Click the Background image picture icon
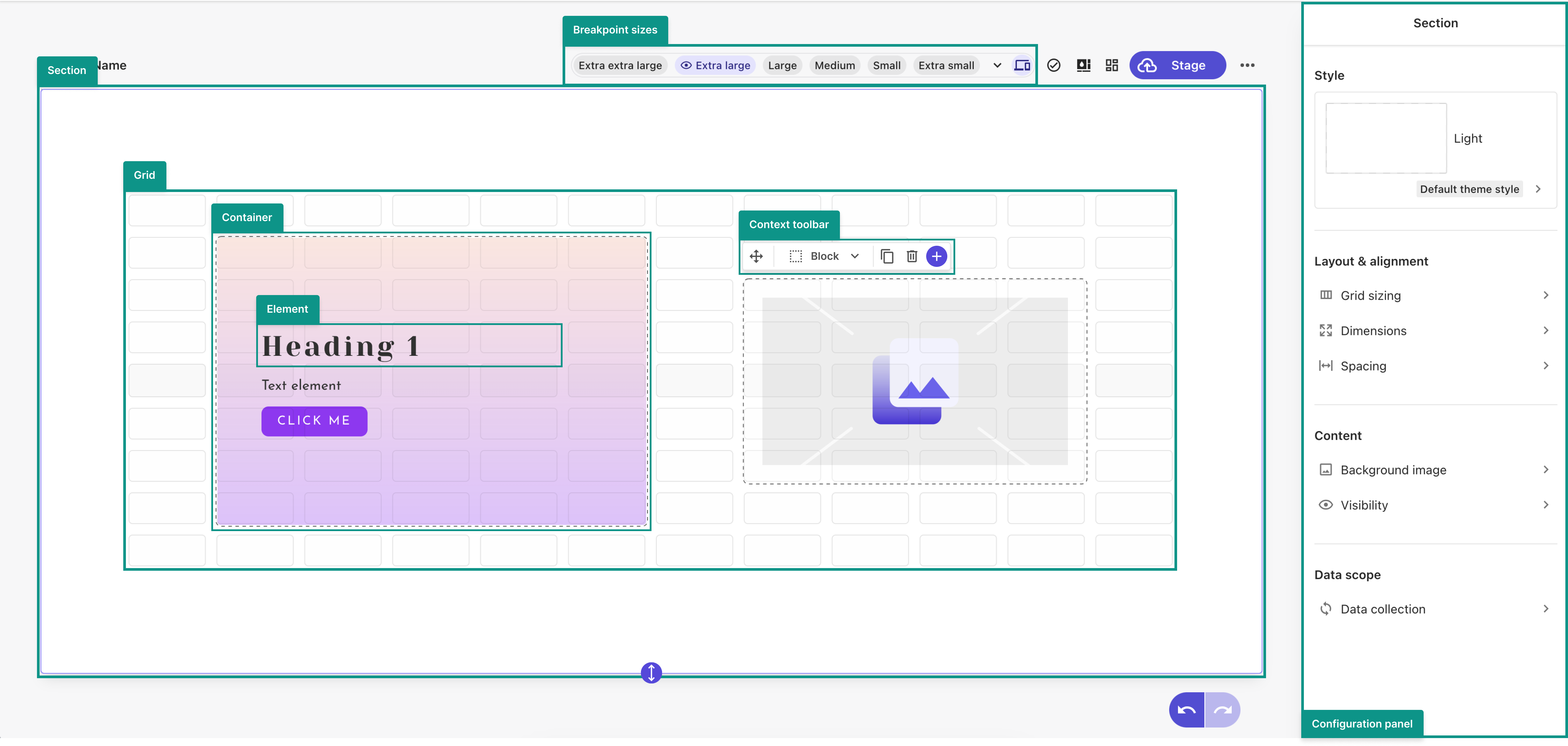The width and height of the screenshot is (1568, 746). (1326, 470)
